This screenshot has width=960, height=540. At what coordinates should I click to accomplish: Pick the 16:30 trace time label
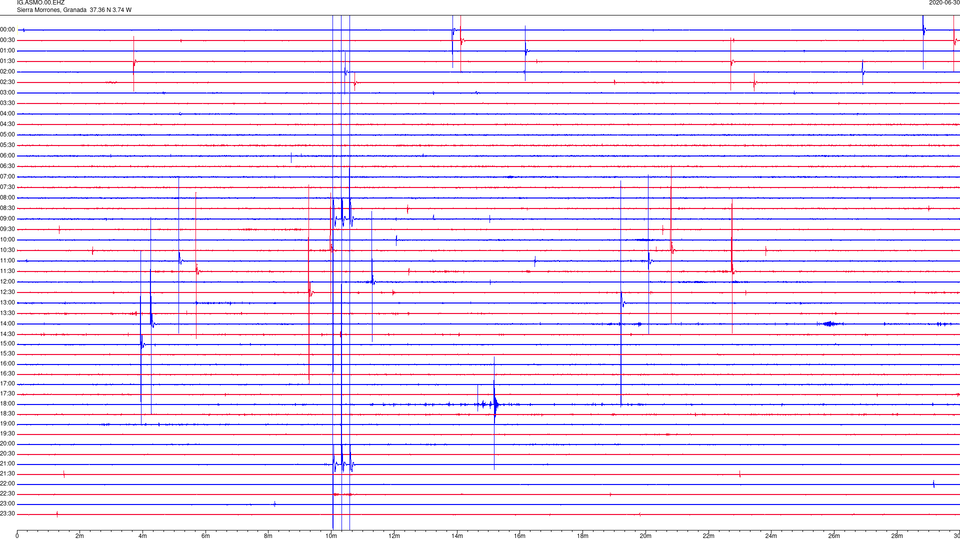pyautogui.click(x=7, y=373)
